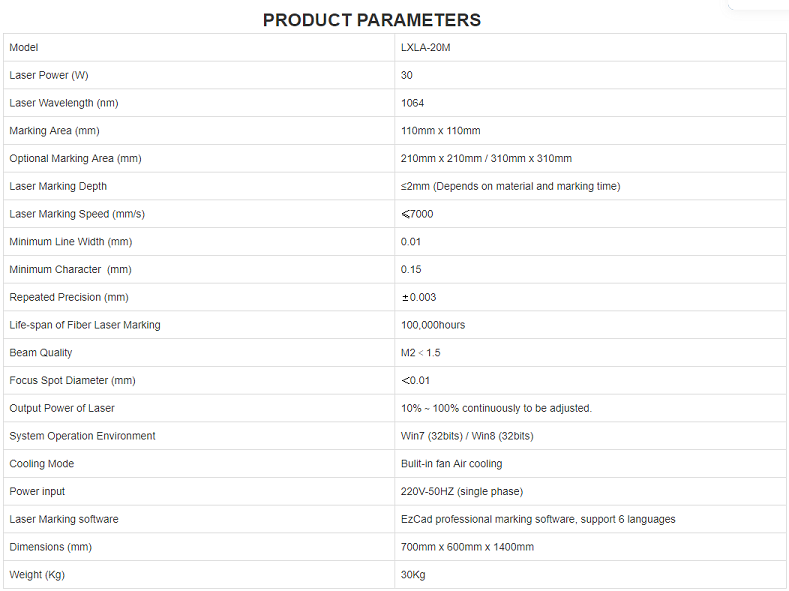Click the 10% ~ 100% output power text
The height and width of the screenshot is (591, 789).
pos(496,408)
